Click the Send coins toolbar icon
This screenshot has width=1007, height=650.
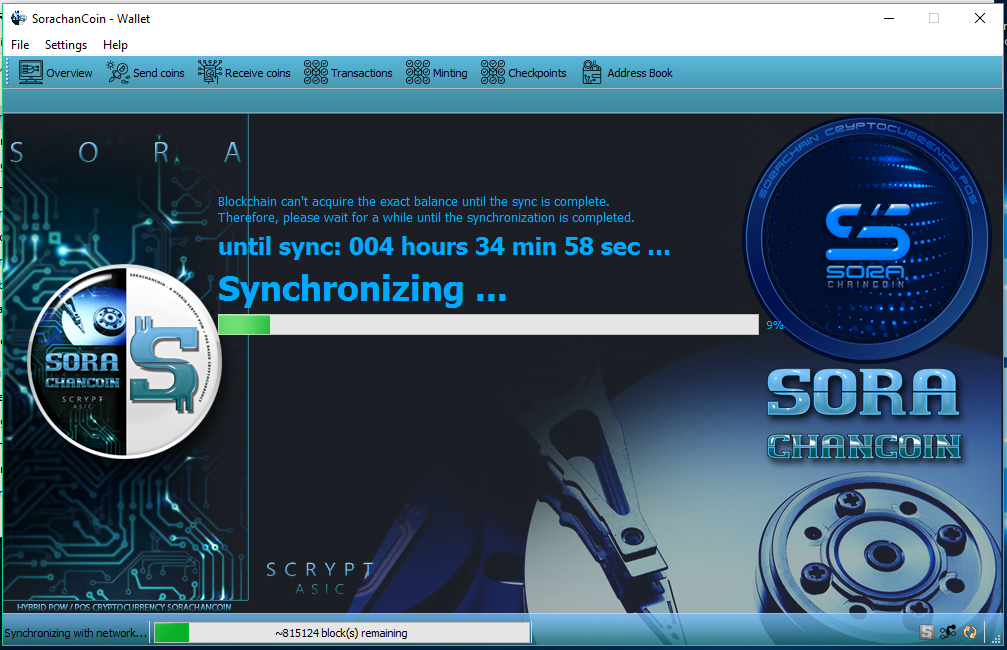[118, 73]
